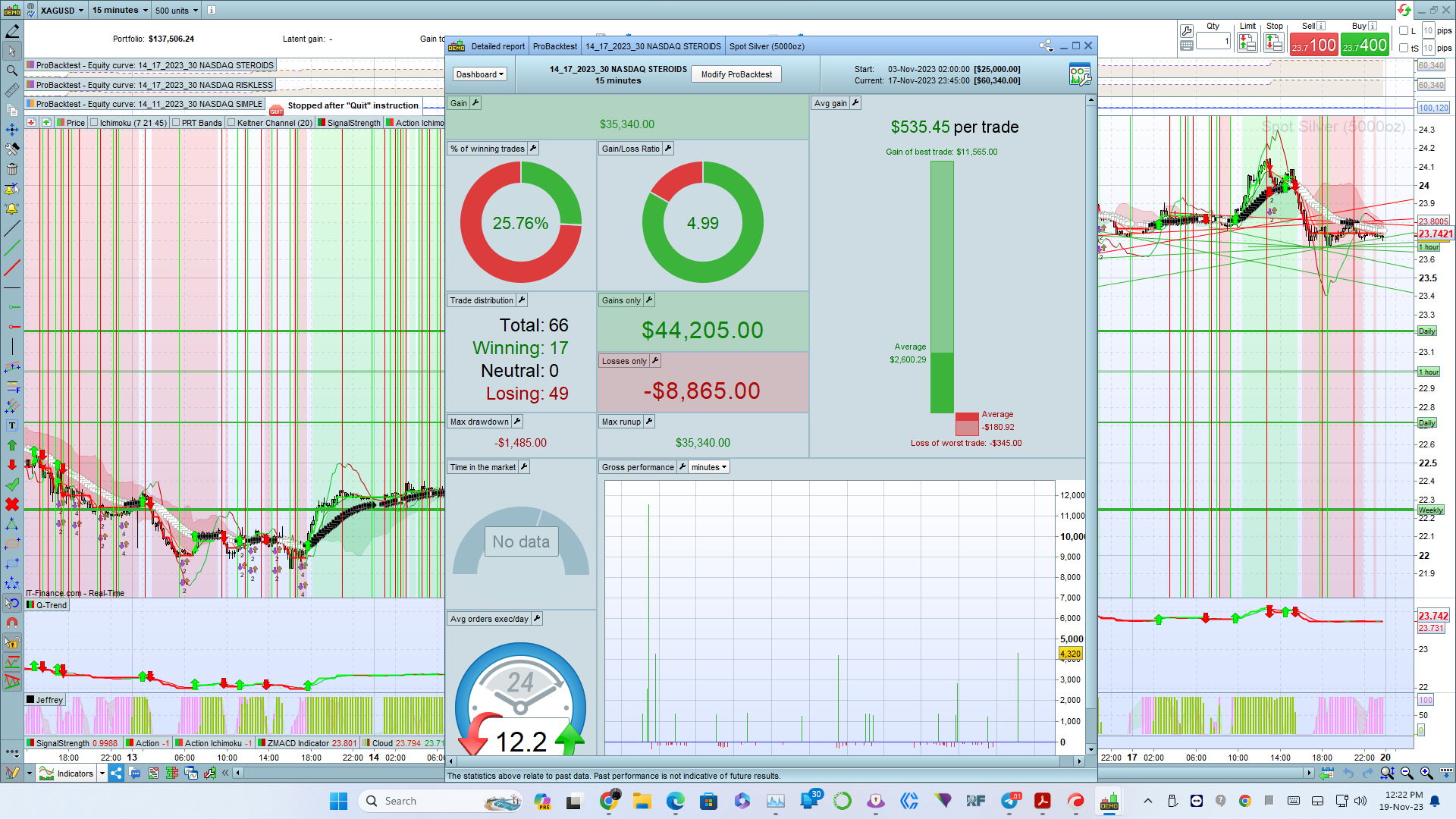This screenshot has height=819, width=1456.
Task: Toggle the PRT Bands checkbox
Action: coord(176,123)
